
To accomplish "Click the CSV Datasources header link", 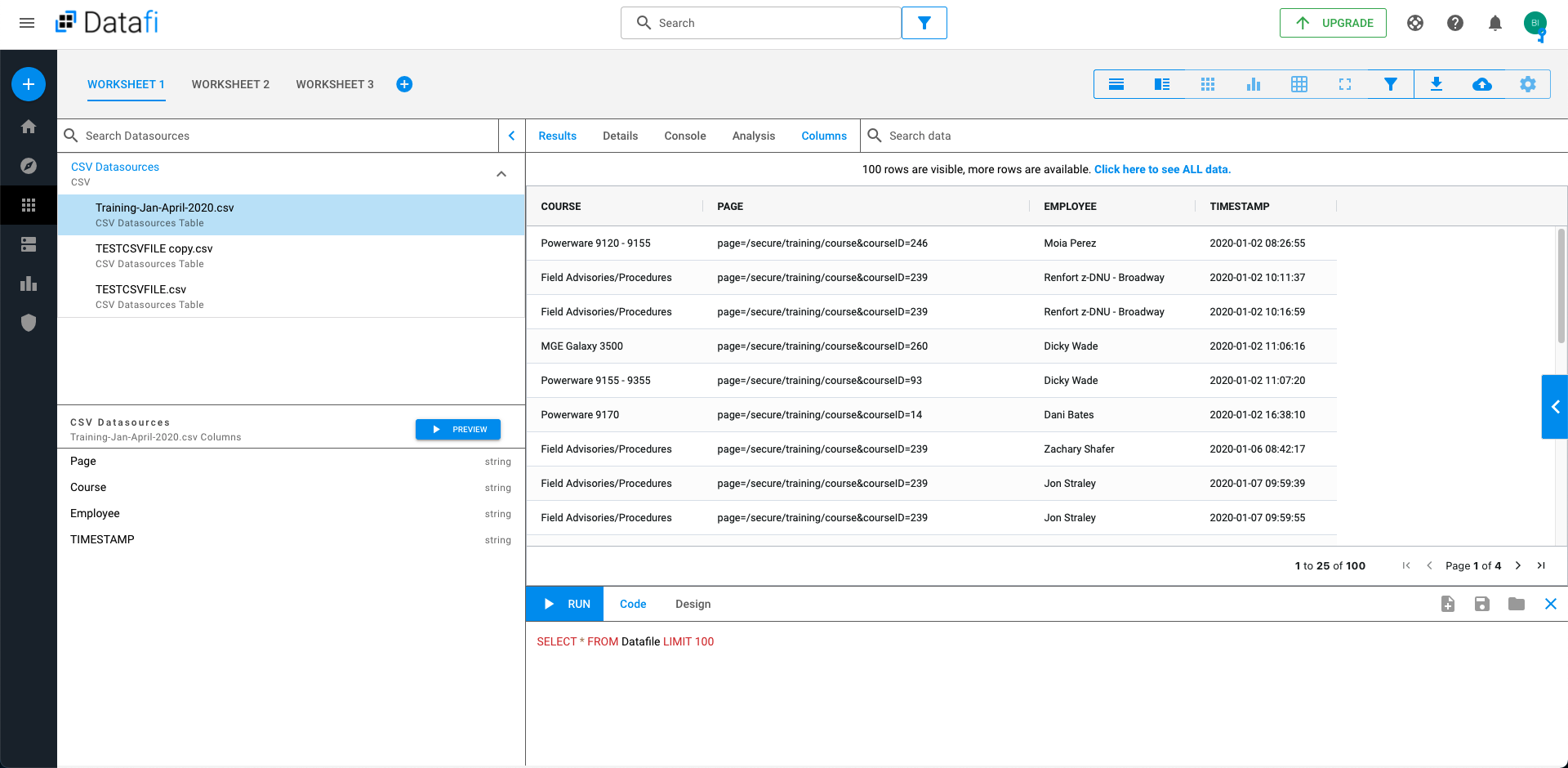I will (x=115, y=167).
